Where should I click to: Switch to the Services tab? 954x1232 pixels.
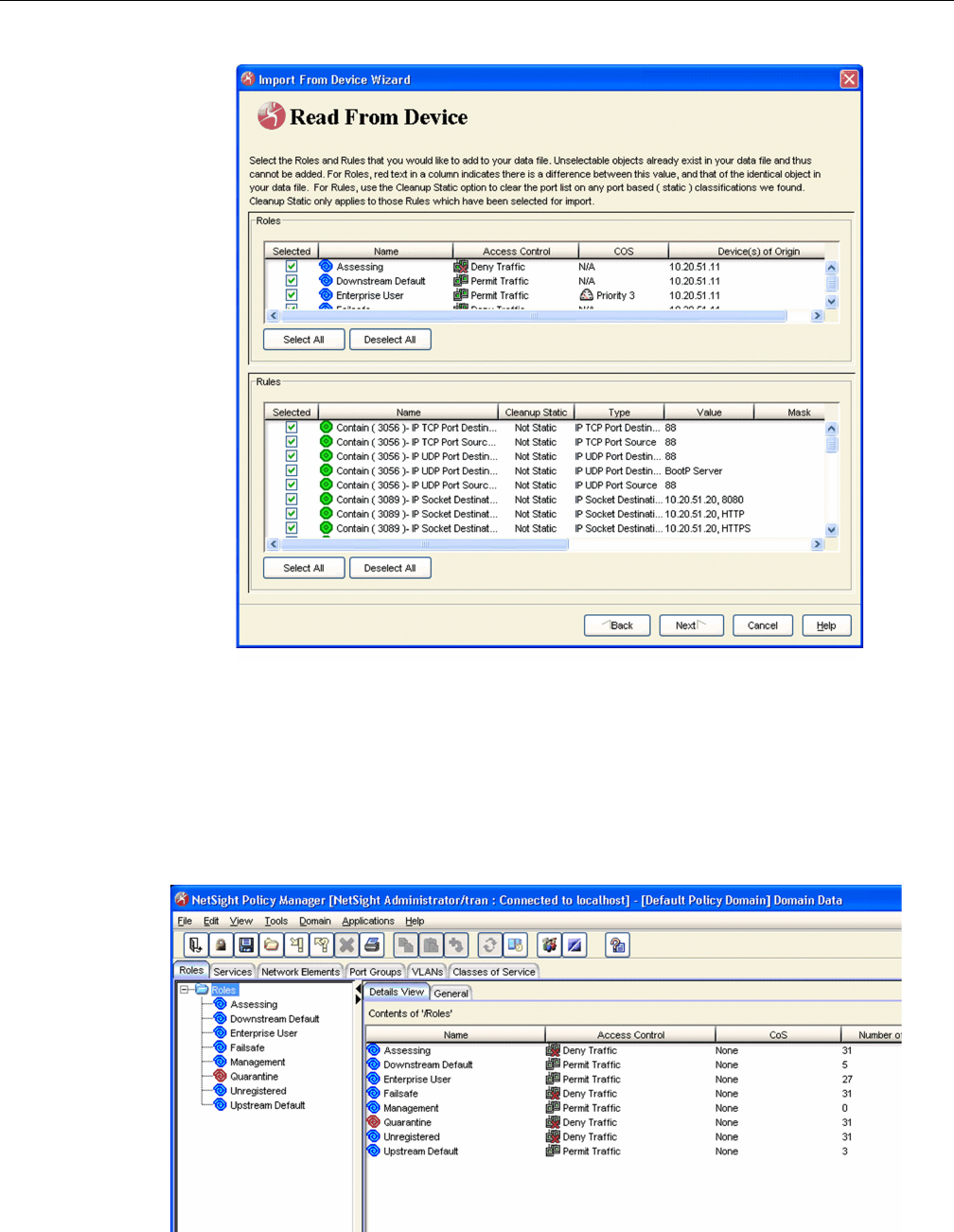pyautogui.click(x=233, y=972)
